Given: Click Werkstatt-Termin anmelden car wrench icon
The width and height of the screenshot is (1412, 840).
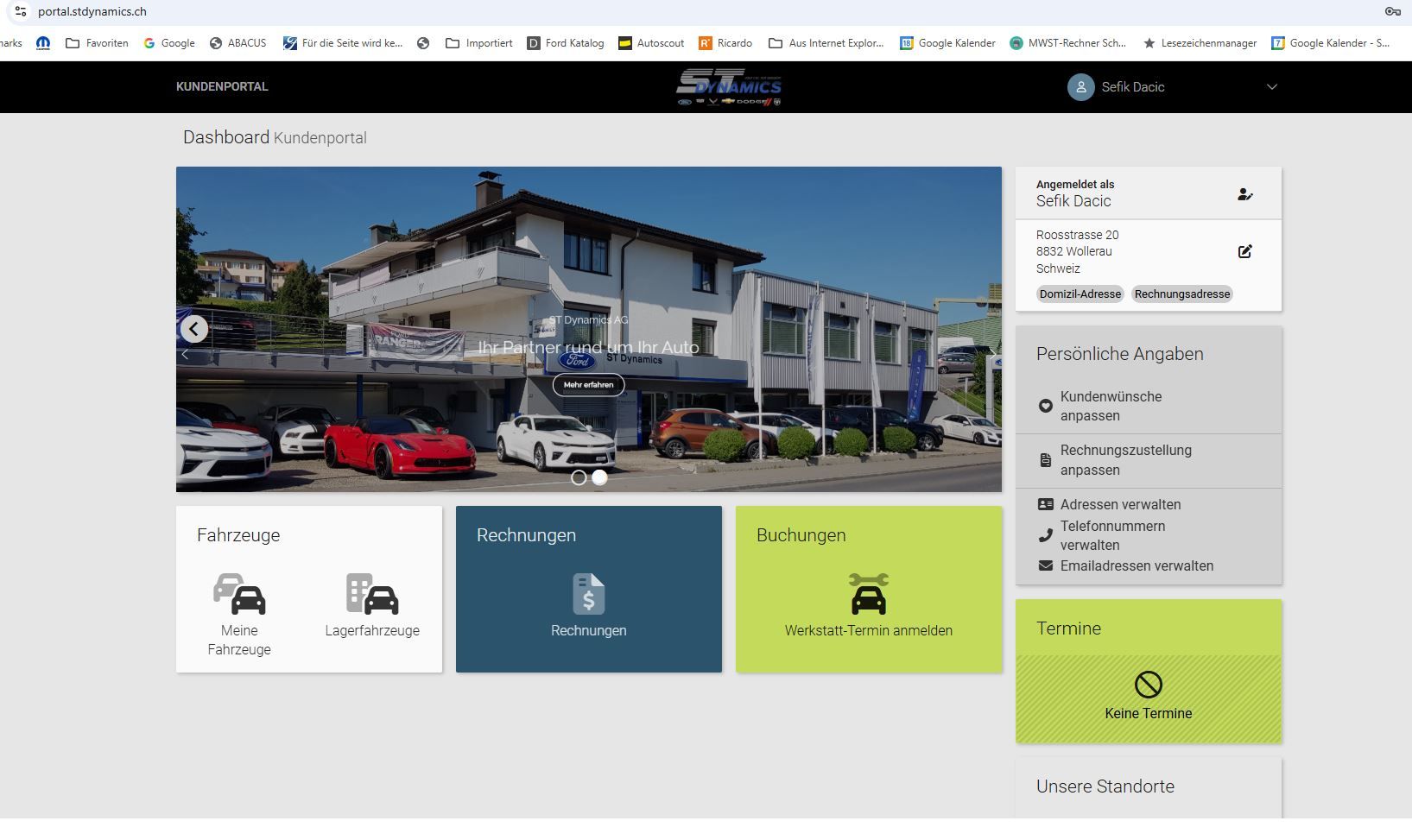Looking at the screenshot, I should [868, 594].
